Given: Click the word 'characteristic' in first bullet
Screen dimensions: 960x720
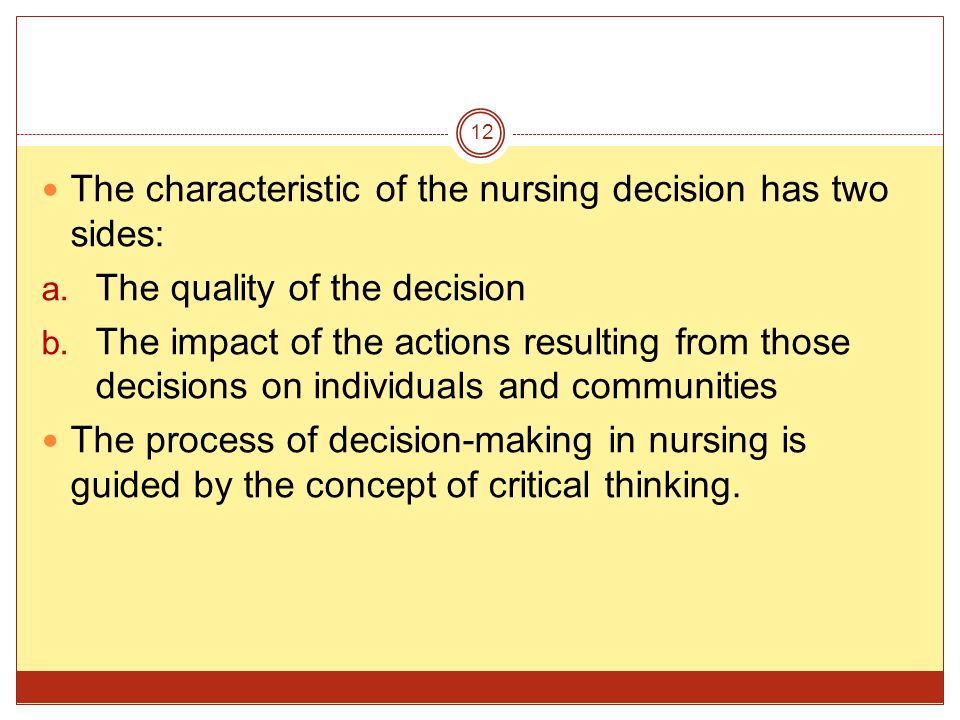Looking at the screenshot, I should click(252, 189).
